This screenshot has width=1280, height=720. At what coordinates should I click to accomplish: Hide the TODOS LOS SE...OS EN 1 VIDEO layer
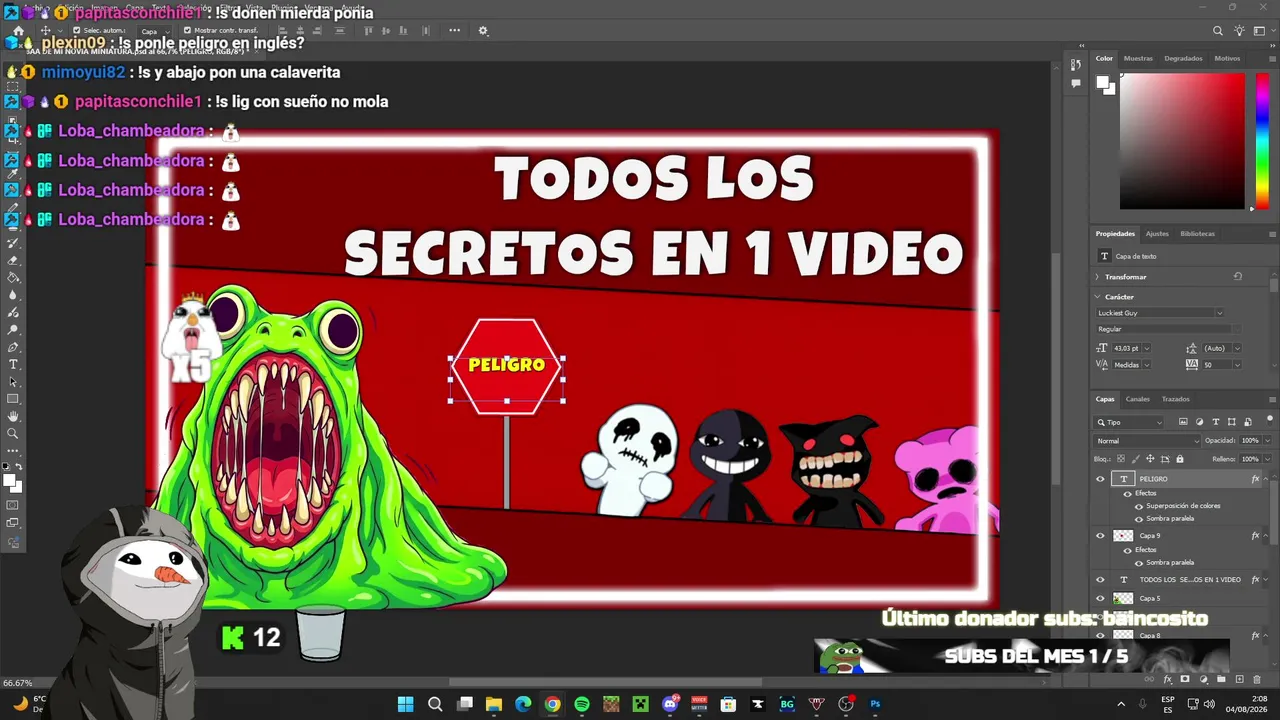point(1101,580)
